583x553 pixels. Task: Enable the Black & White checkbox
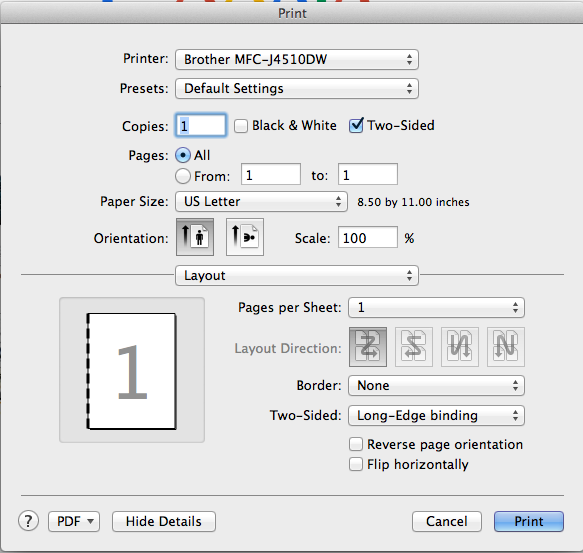[x=241, y=126]
